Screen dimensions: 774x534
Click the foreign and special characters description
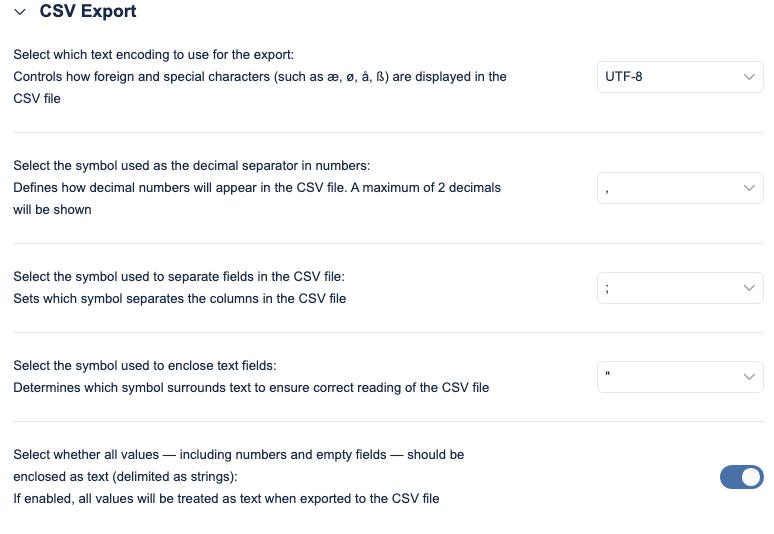tap(259, 77)
